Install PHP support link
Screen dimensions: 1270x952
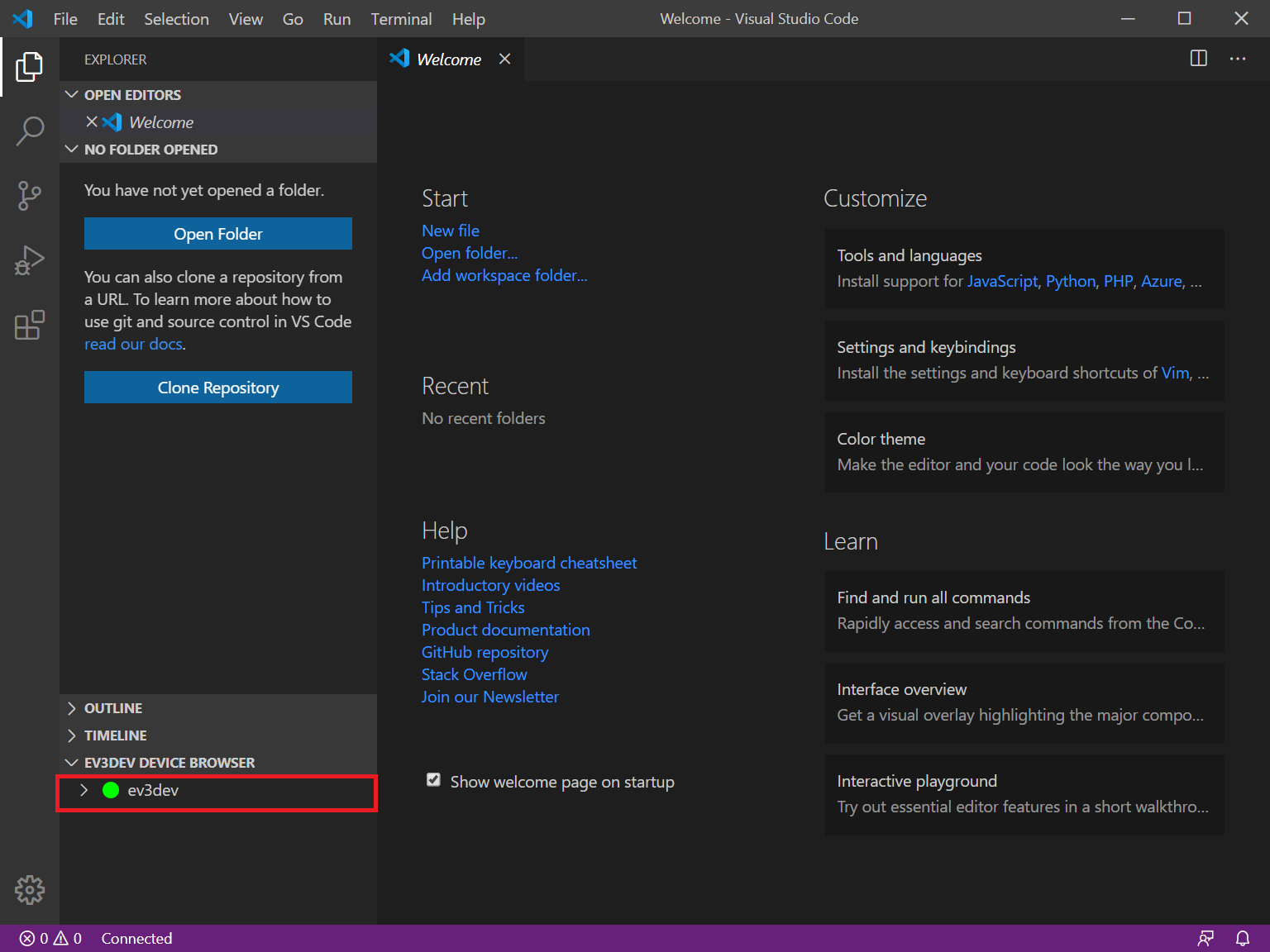[x=1118, y=281]
